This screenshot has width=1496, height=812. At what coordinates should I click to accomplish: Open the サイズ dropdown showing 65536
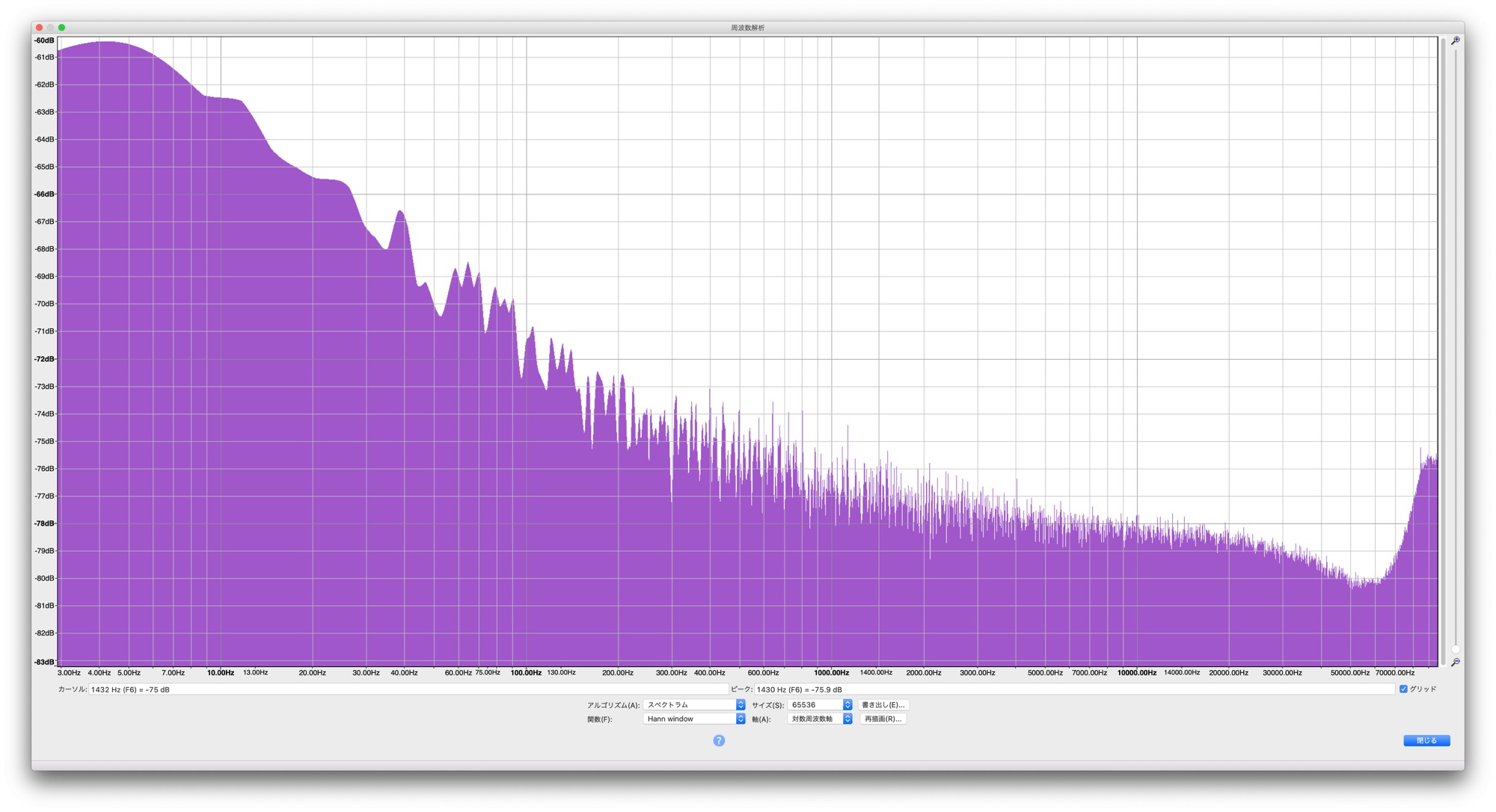[x=820, y=705]
